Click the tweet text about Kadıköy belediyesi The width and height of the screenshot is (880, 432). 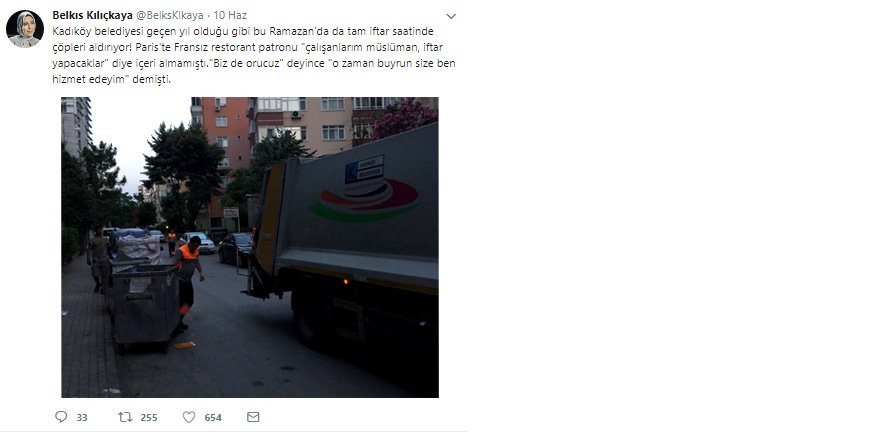click(x=254, y=55)
